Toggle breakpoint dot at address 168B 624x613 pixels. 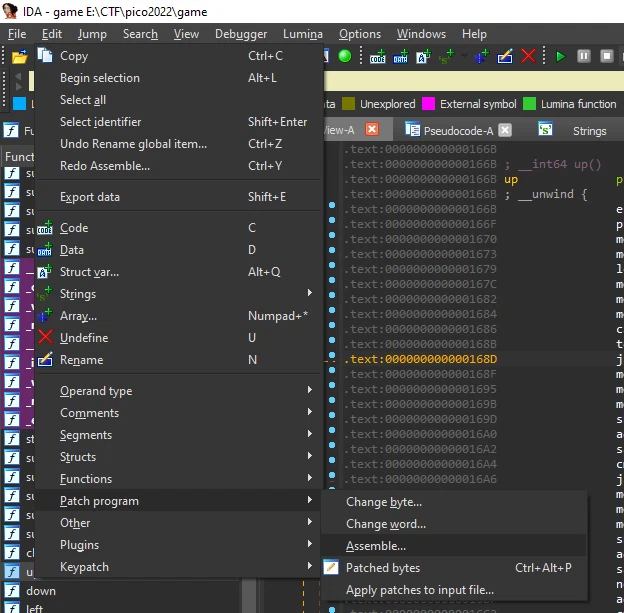coord(332,340)
